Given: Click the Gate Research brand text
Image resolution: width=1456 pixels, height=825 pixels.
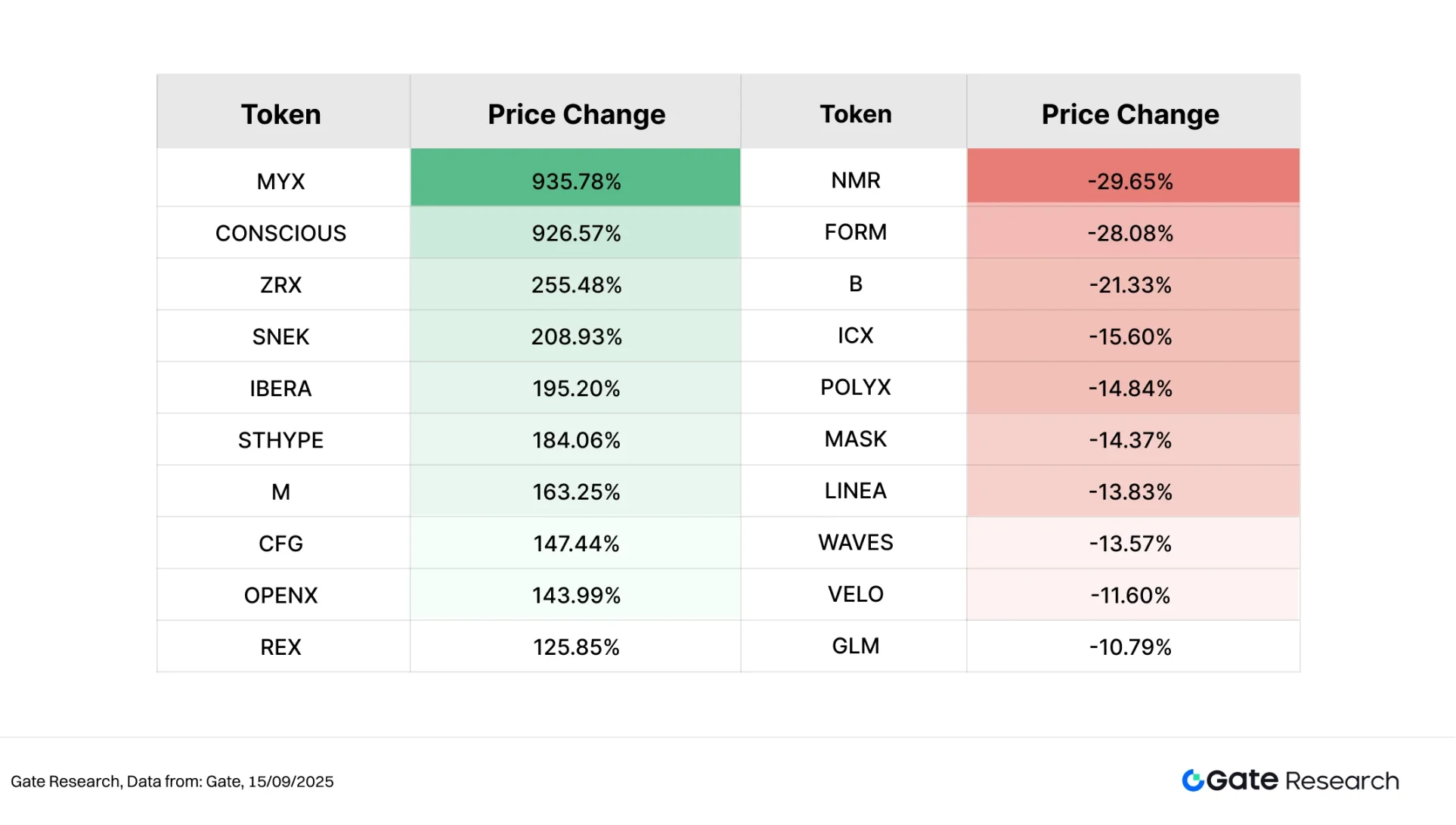Looking at the screenshot, I should [x=1302, y=780].
